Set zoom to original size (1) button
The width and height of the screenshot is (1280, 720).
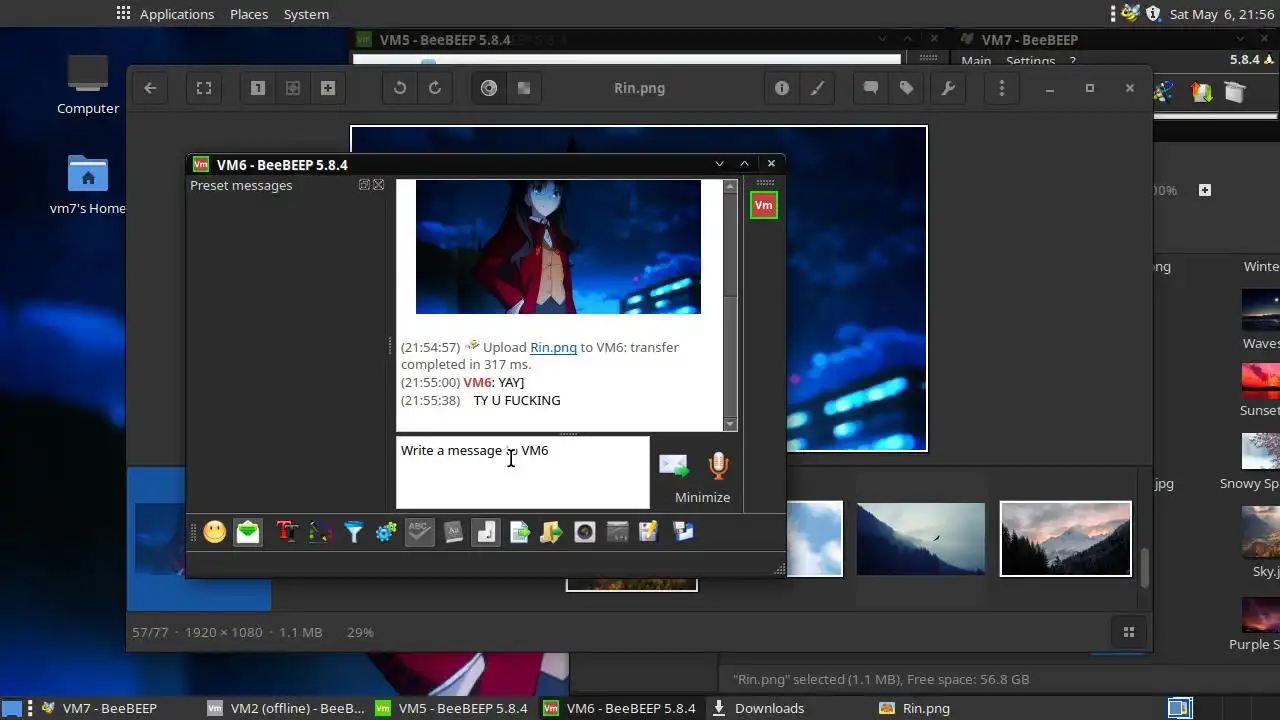(258, 88)
